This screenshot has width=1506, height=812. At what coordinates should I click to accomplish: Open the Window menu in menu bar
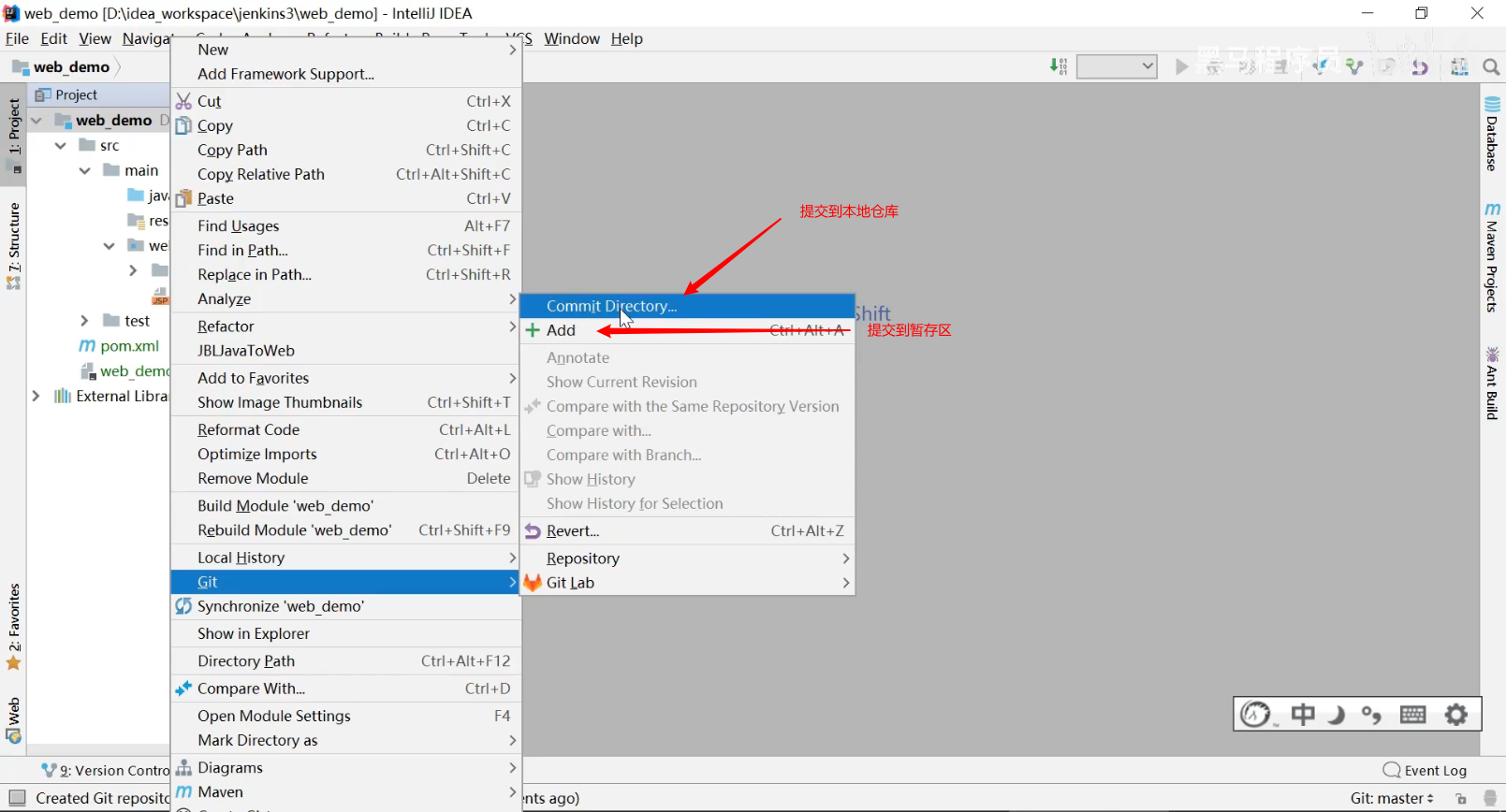pos(572,38)
